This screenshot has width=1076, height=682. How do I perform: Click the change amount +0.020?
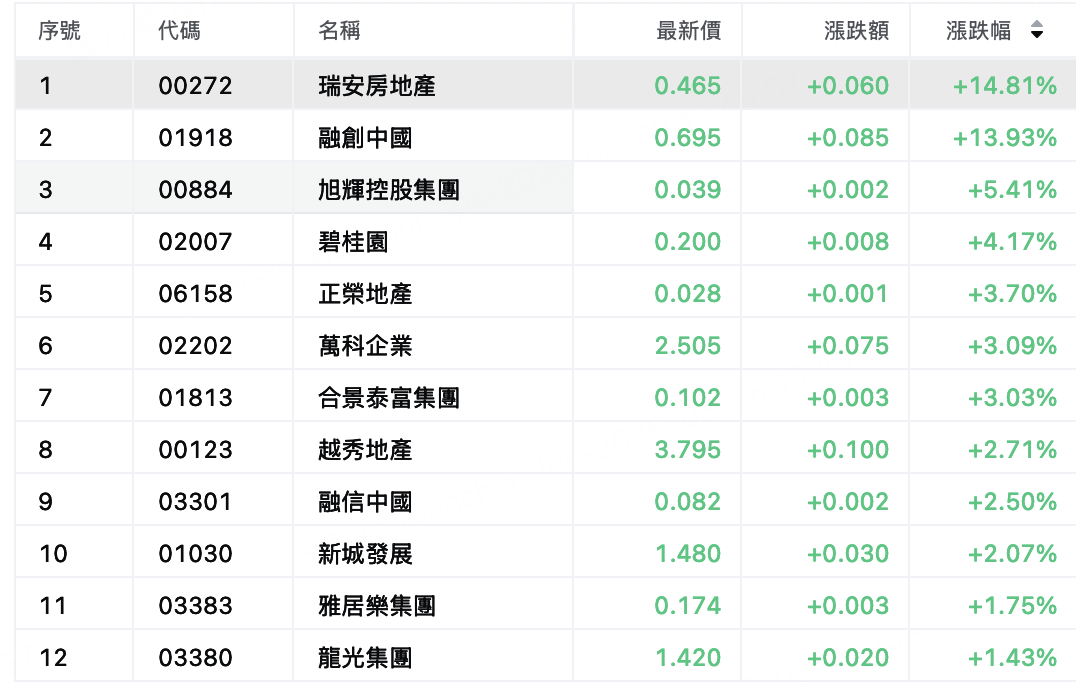pyautogui.click(x=847, y=658)
